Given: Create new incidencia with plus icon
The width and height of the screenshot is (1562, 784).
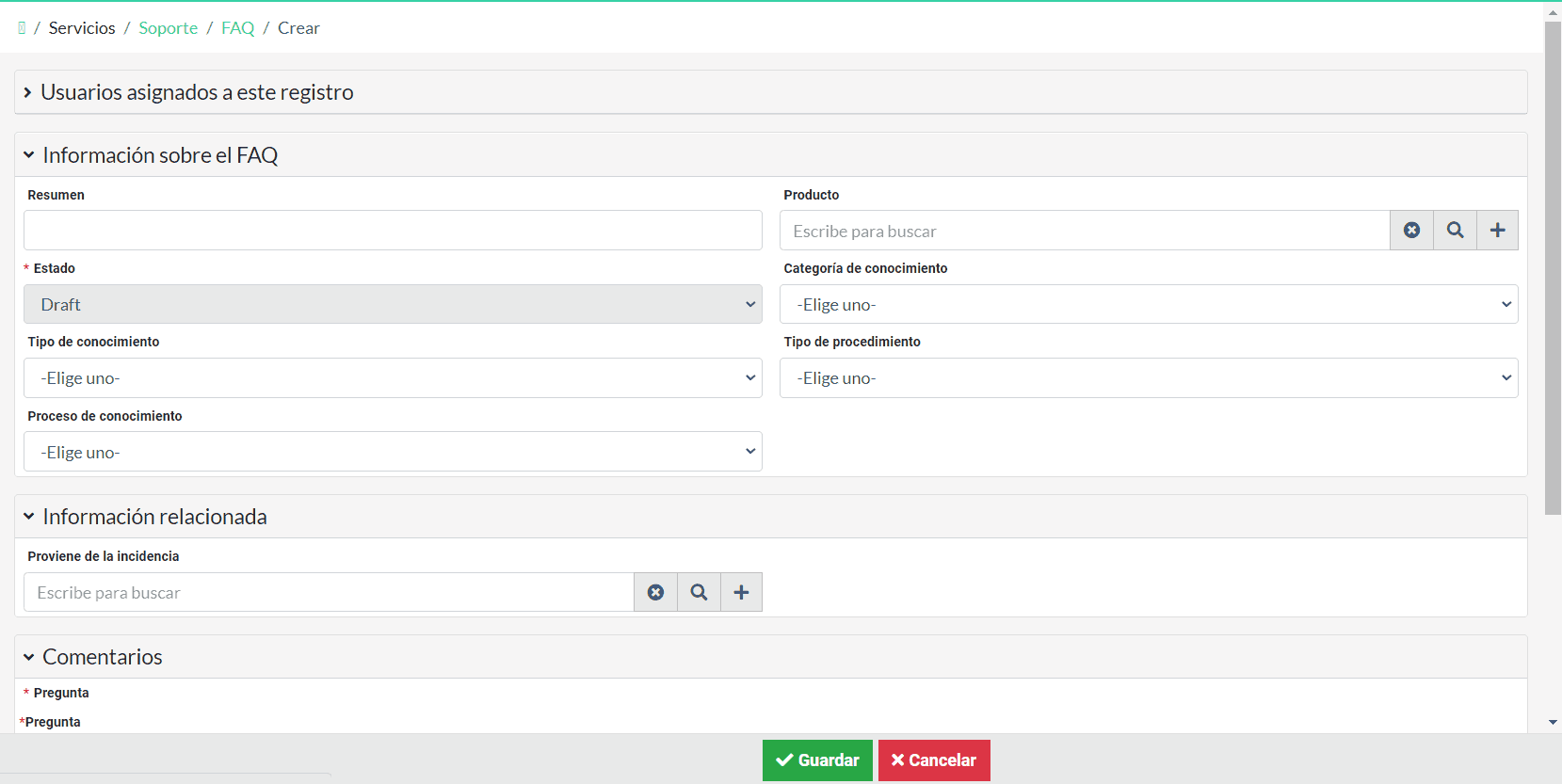Looking at the screenshot, I should [741, 593].
